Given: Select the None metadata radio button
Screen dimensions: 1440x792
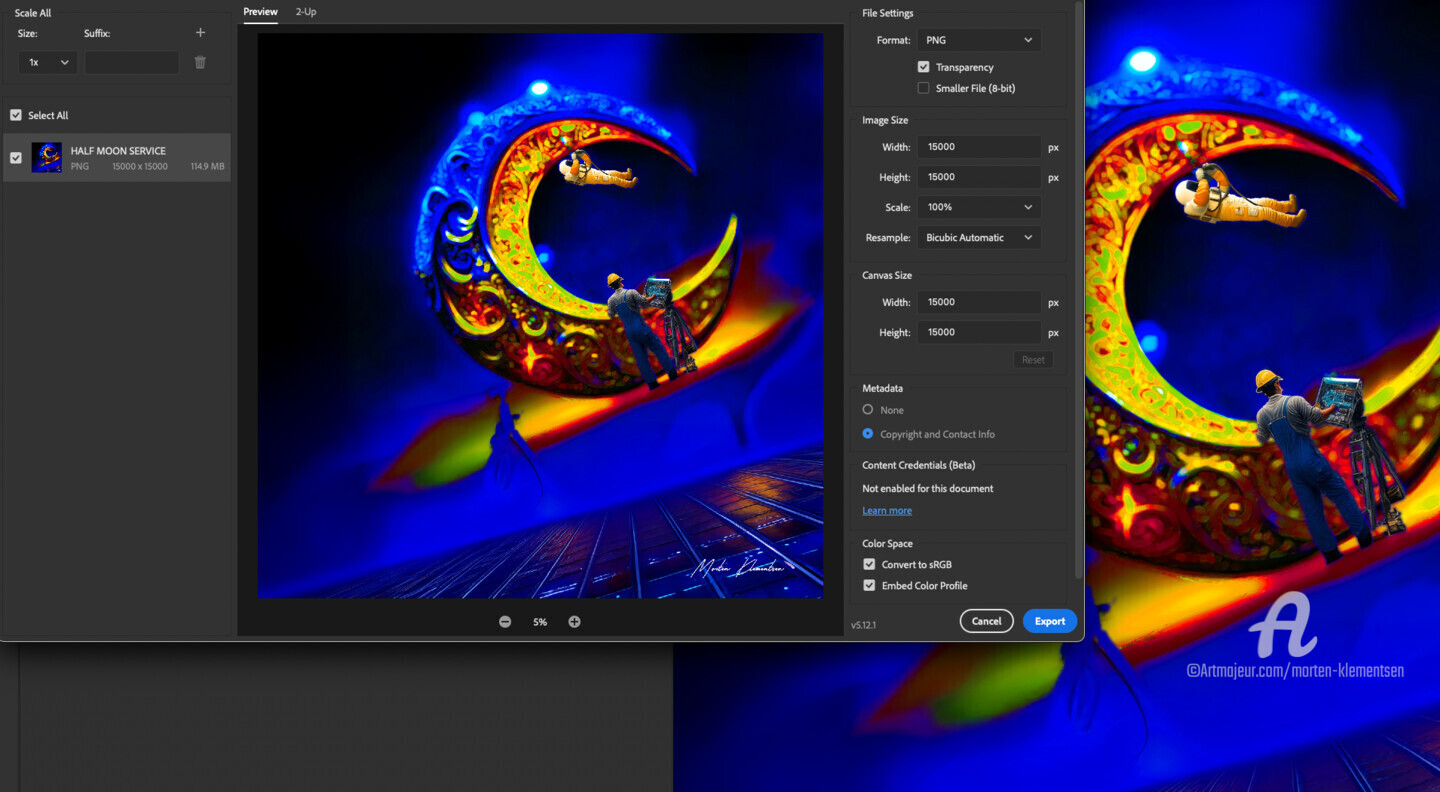Looking at the screenshot, I should coord(868,410).
